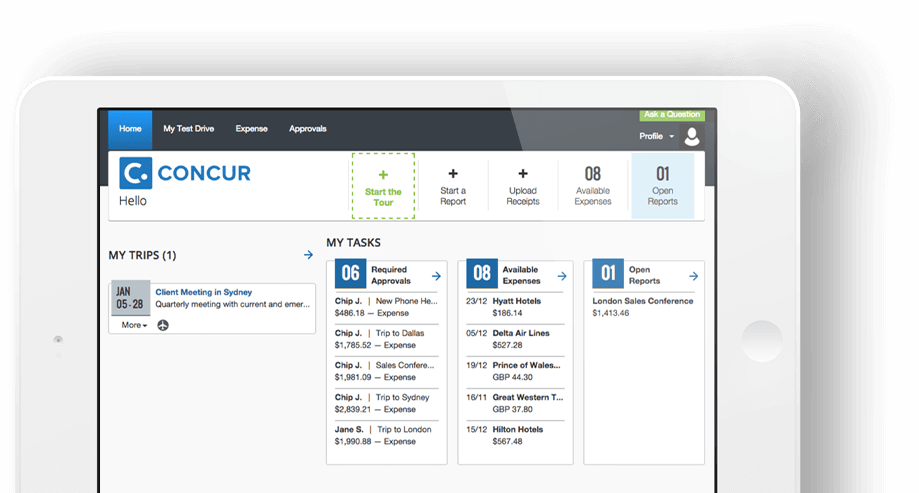Open the profile avatar icon
This screenshot has width=919, height=493.
[x=692, y=136]
